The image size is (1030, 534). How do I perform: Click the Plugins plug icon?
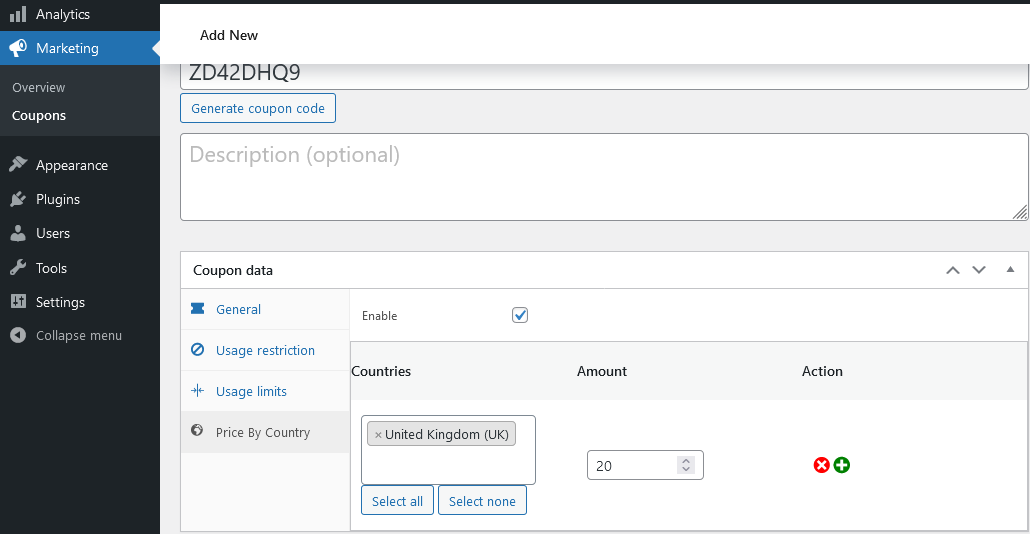click(18, 198)
